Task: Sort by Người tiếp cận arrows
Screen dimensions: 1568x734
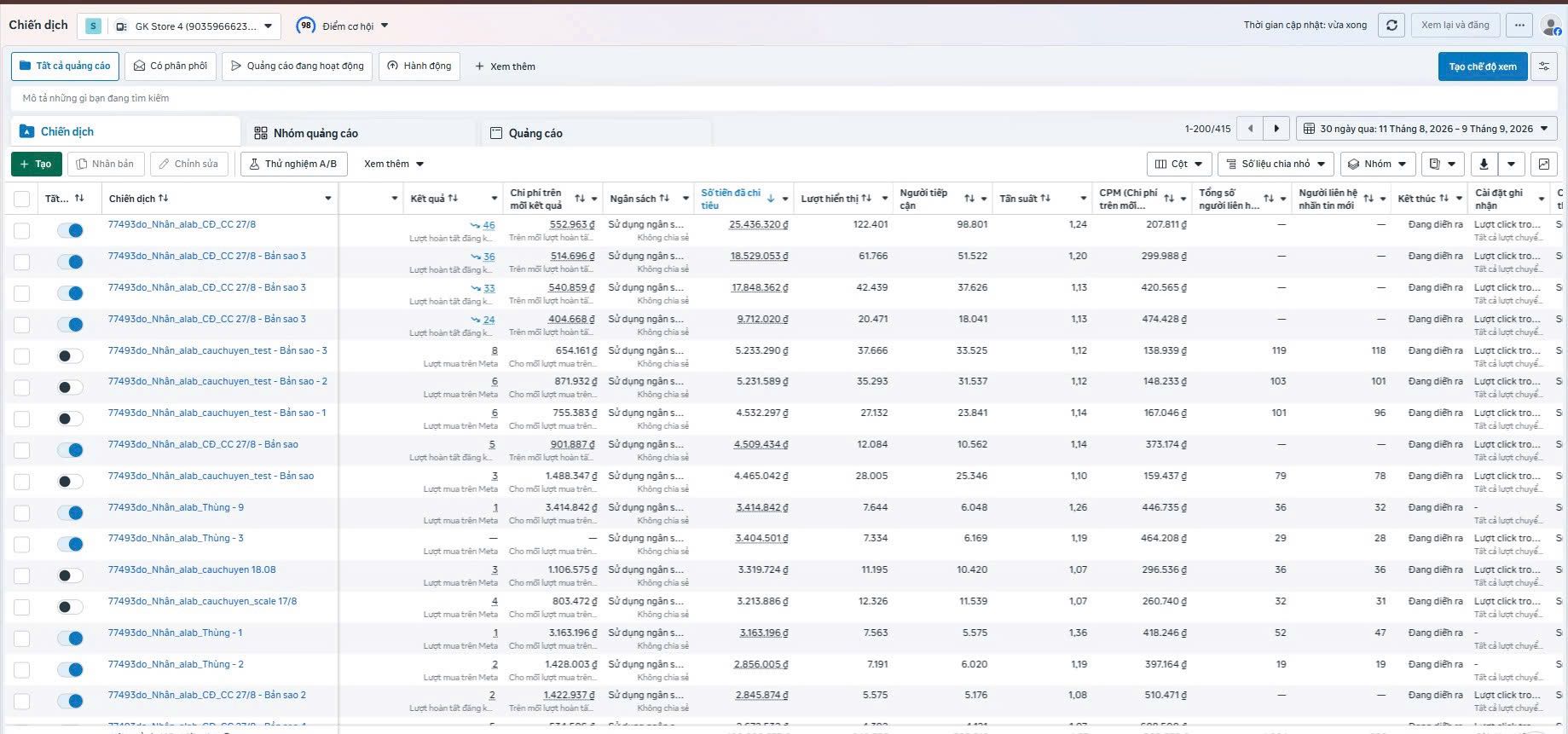Action: coord(969,199)
